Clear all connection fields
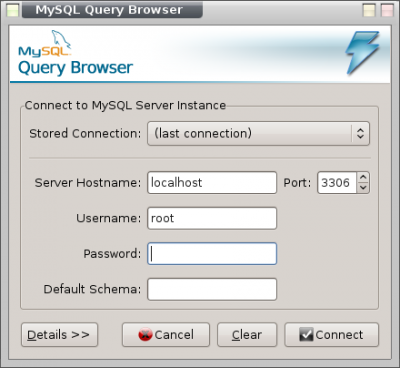Viewport: 400px width, 368px height. tap(247, 335)
